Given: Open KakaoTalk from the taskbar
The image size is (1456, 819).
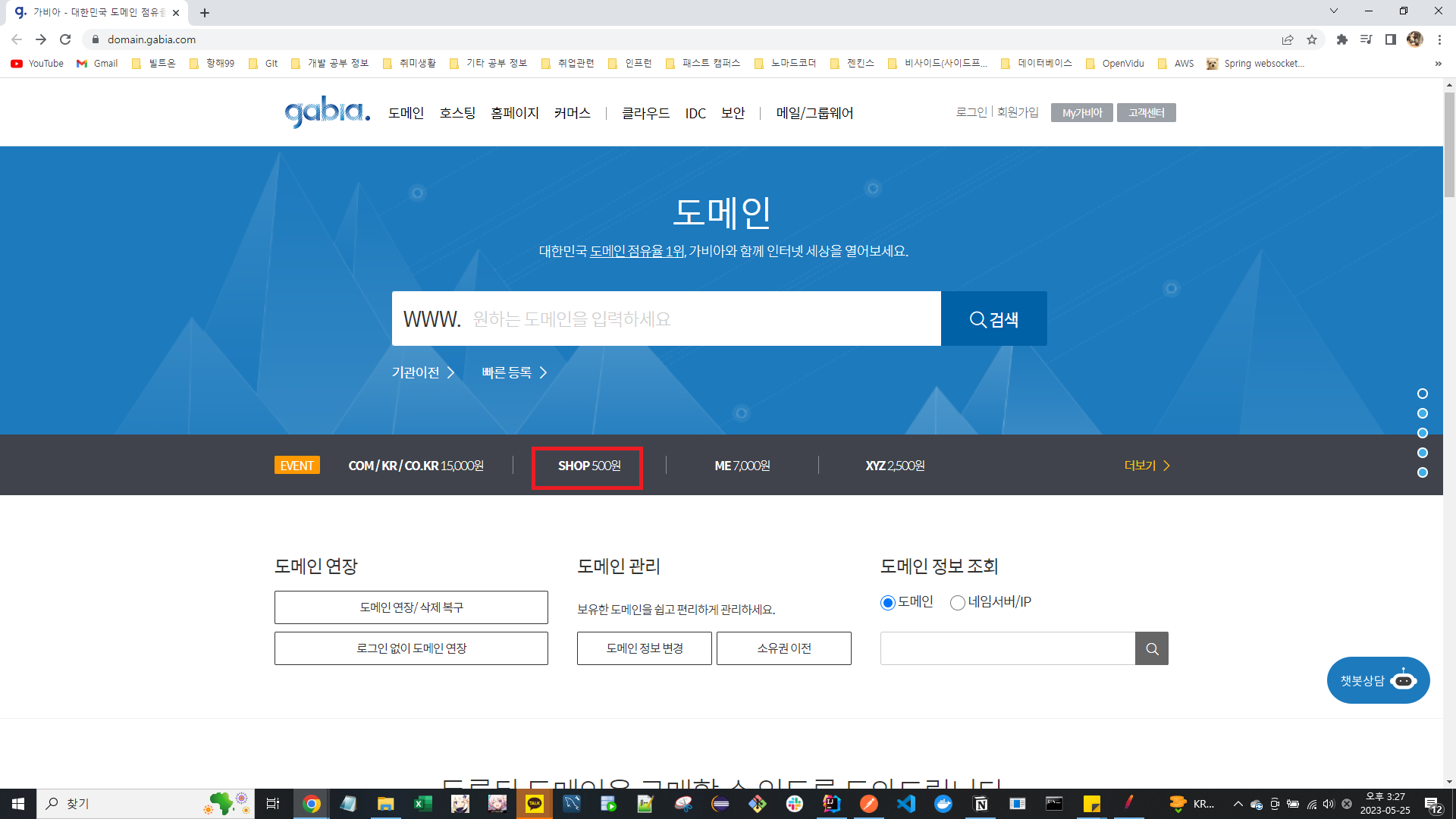Looking at the screenshot, I should 535,804.
